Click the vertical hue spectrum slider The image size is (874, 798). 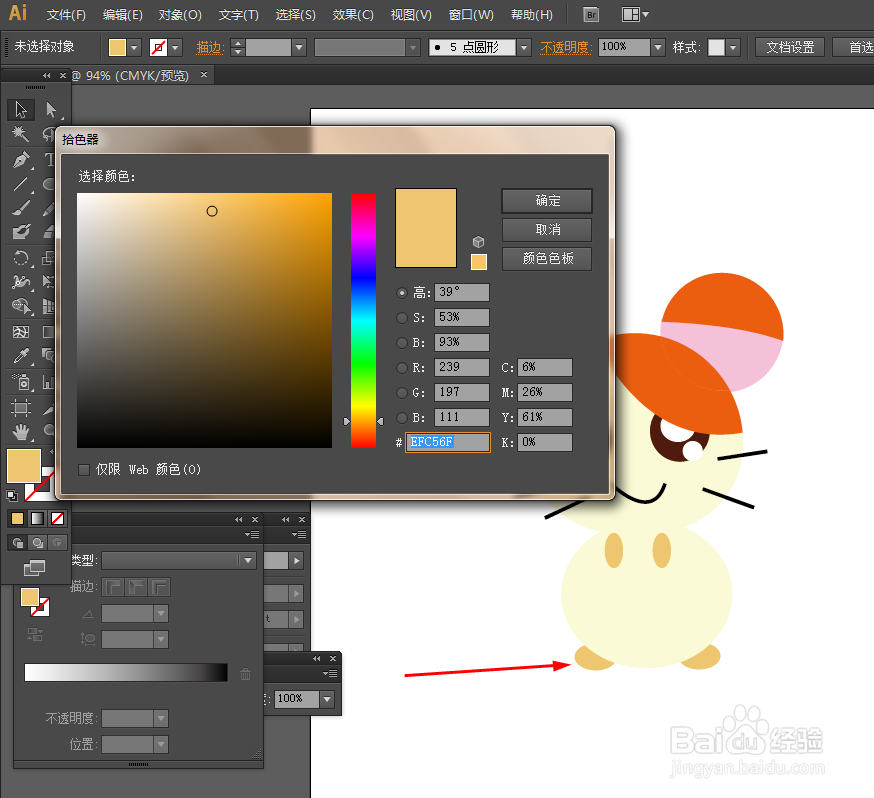(x=363, y=320)
